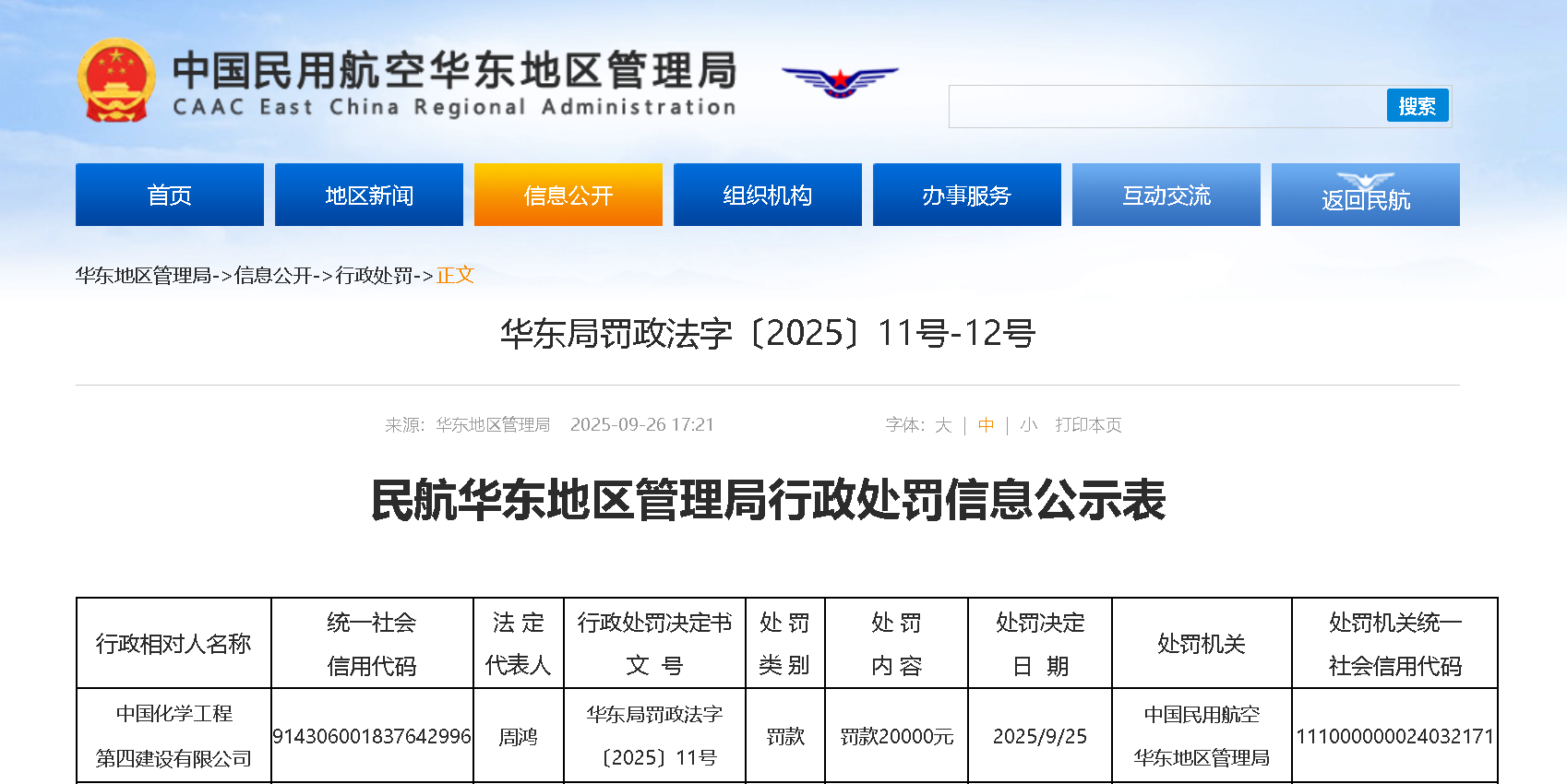Screen dimensions: 1567x784
Task: Open the 办事服务 menu
Action: tap(967, 195)
